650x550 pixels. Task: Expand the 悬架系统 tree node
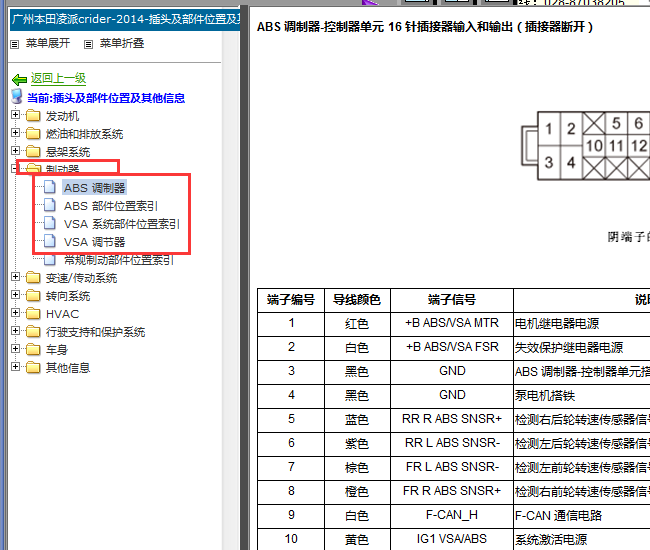tap(15, 150)
